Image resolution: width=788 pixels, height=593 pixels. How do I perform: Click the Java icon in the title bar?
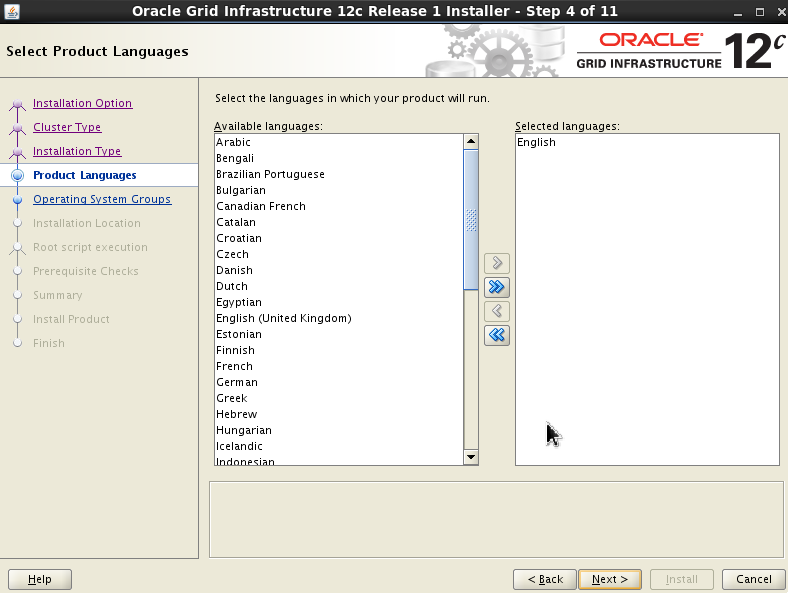pyautogui.click(x=12, y=11)
